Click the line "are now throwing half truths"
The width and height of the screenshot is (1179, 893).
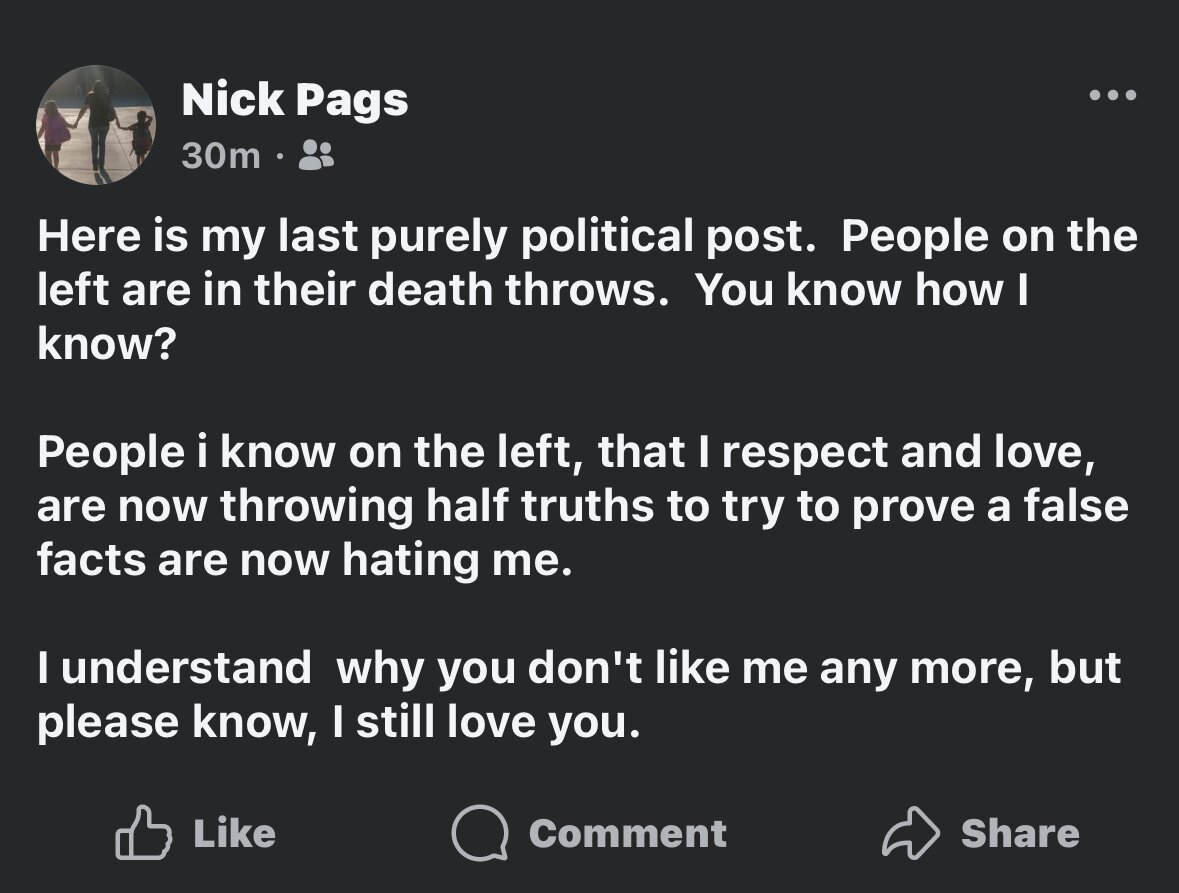(x=582, y=506)
